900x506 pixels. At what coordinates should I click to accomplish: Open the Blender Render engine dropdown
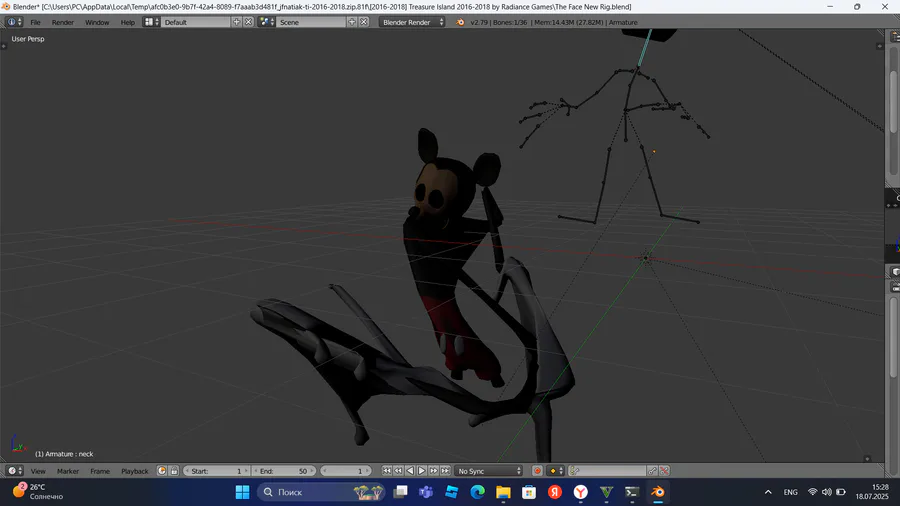coord(412,22)
